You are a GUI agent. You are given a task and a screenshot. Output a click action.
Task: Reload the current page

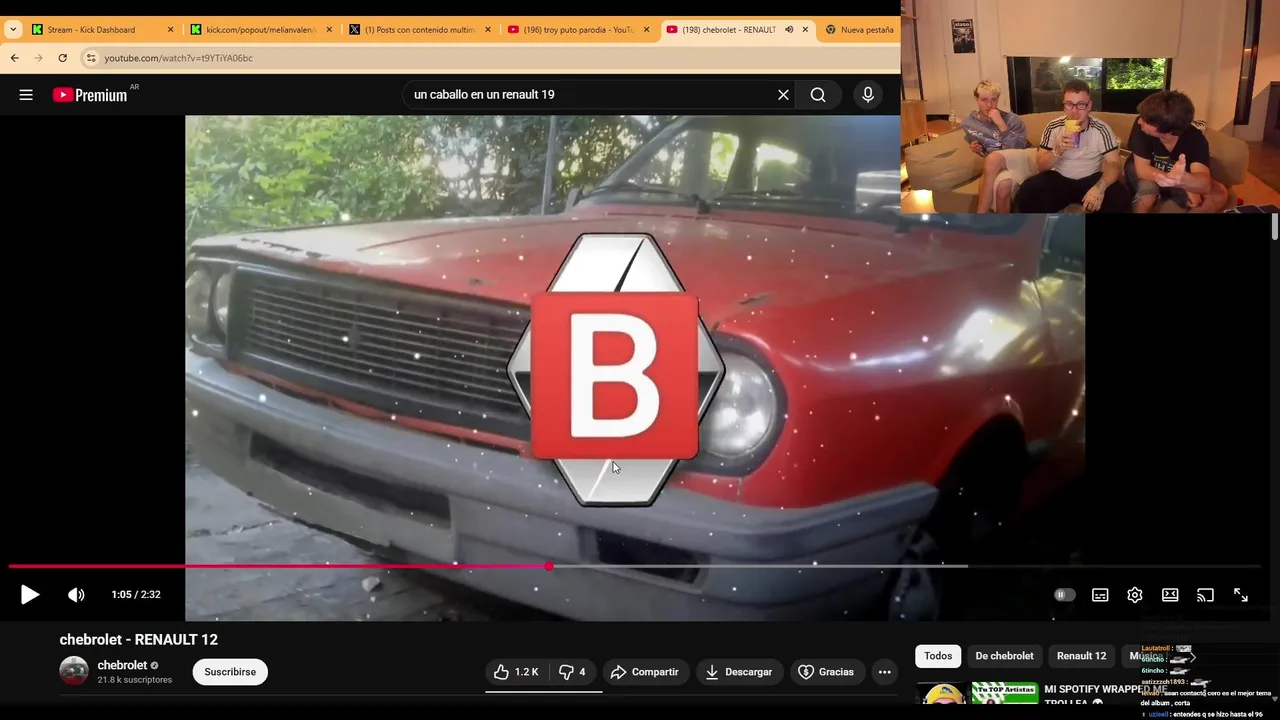[x=63, y=58]
